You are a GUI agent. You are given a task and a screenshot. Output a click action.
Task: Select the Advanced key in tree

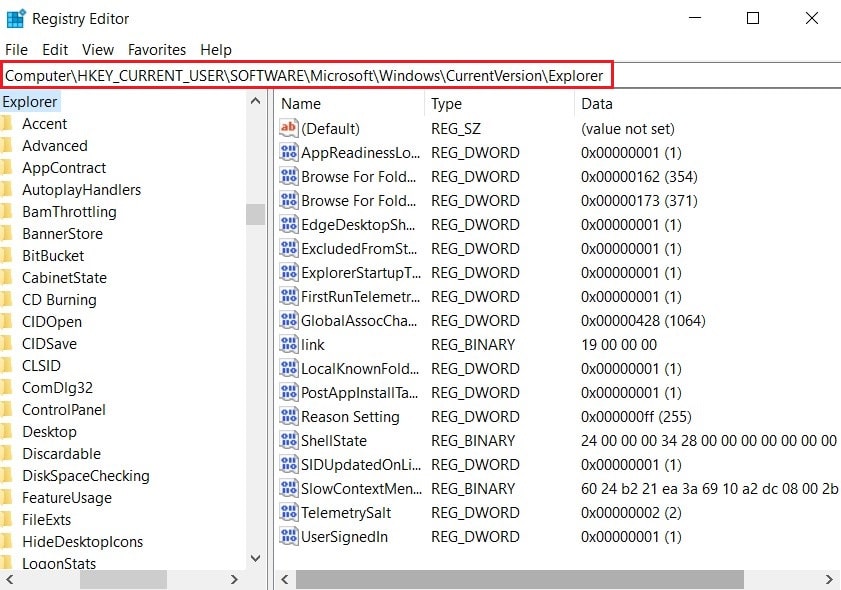54,146
